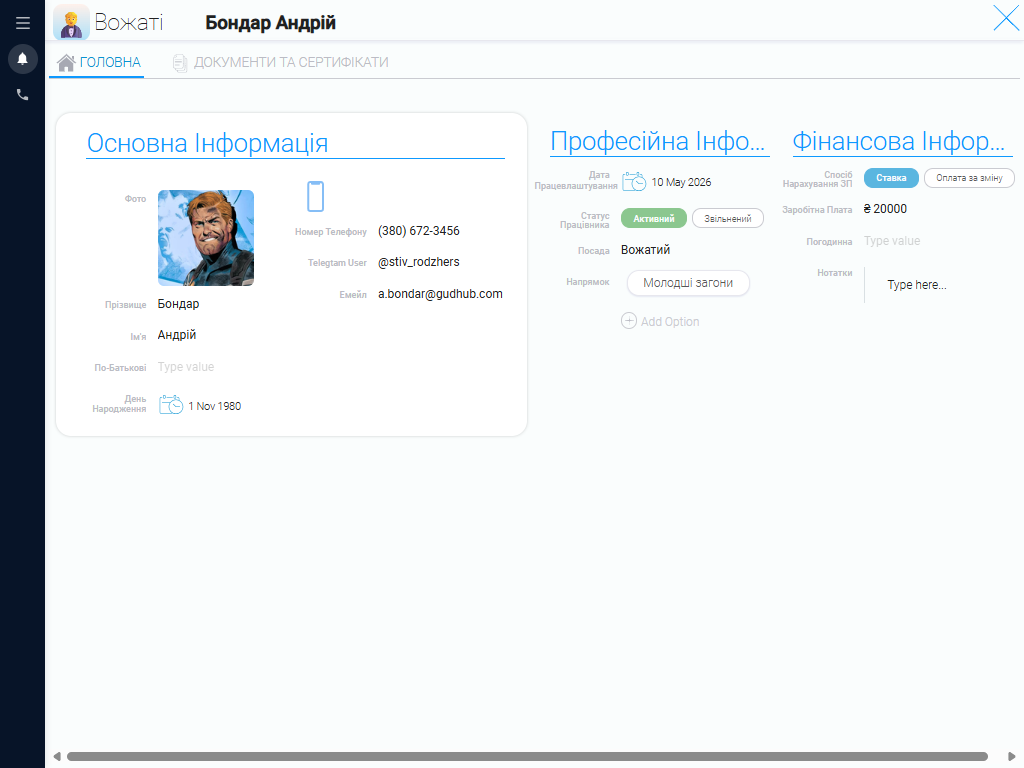Click the right scroll arrow at bottom
The height and width of the screenshot is (768, 1024).
coord(1012,756)
